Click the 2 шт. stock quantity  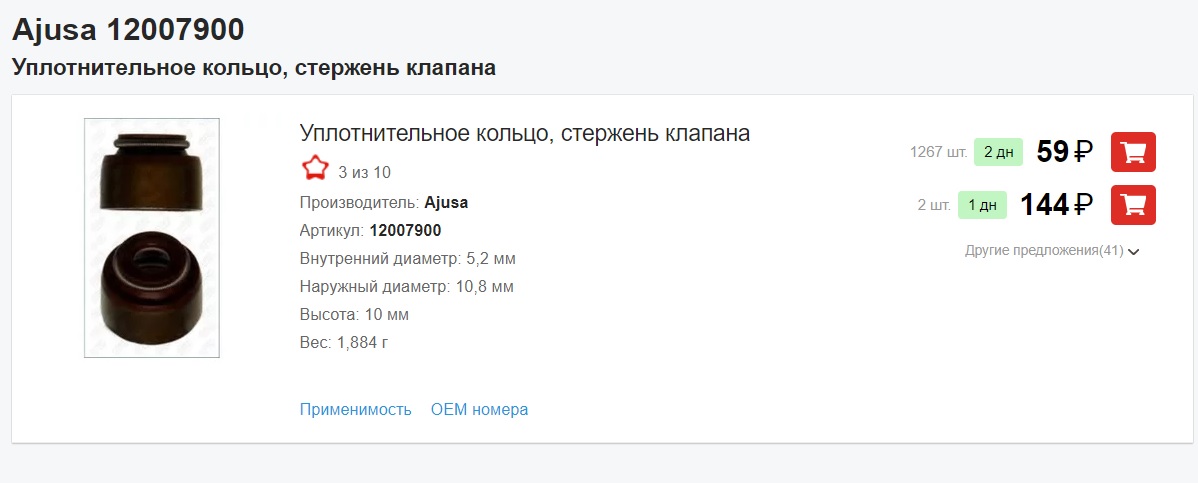[934, 206]
